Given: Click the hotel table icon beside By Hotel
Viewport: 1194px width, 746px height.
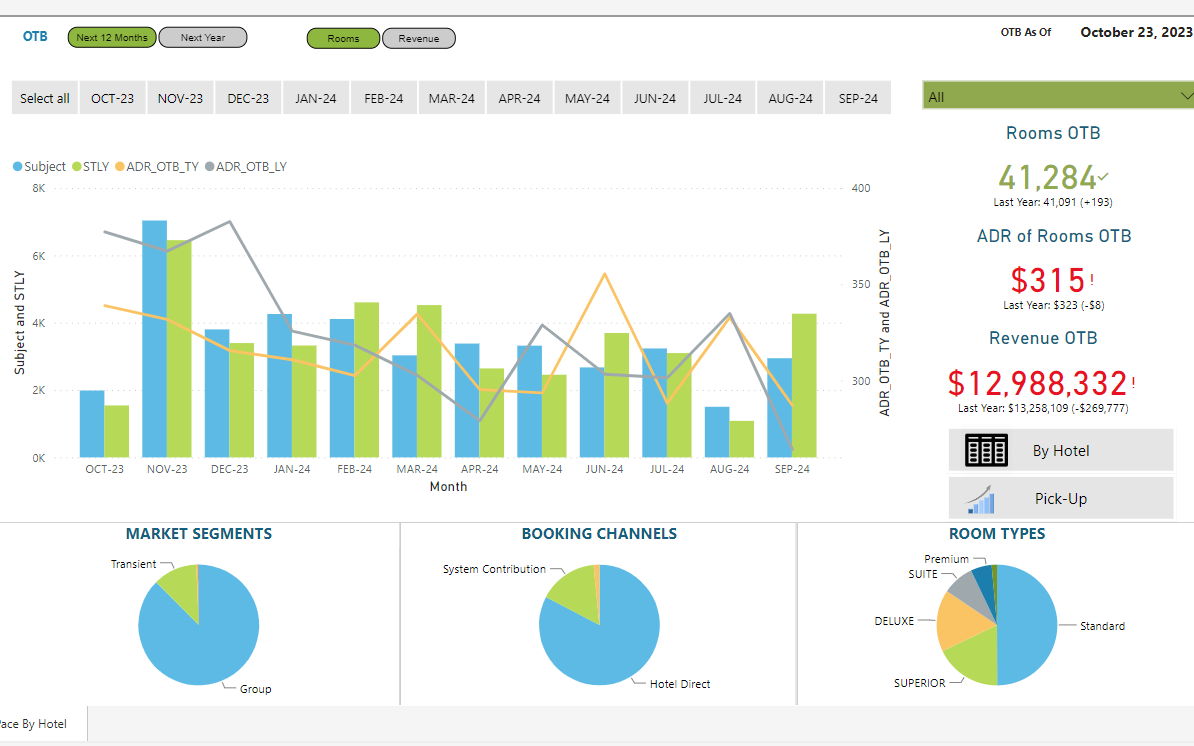Looking at the screenshot, I should click(986, 450).
